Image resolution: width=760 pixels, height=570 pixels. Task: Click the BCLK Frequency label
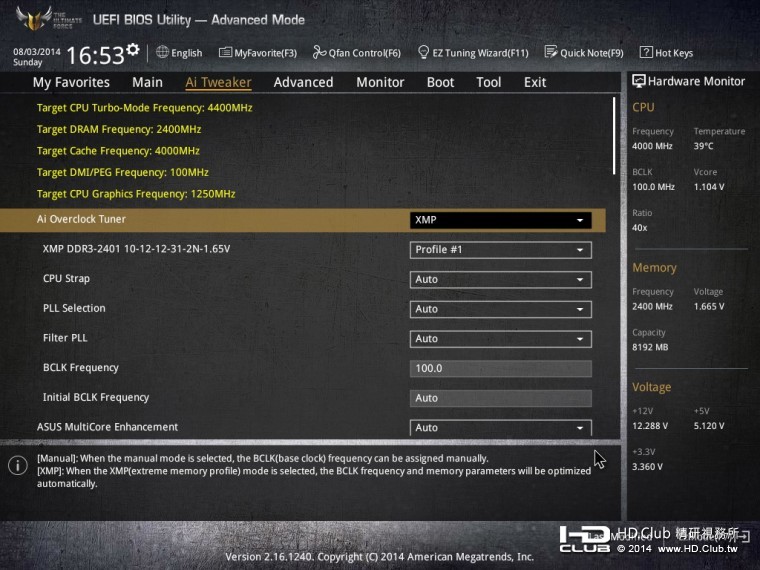(80, 368)
